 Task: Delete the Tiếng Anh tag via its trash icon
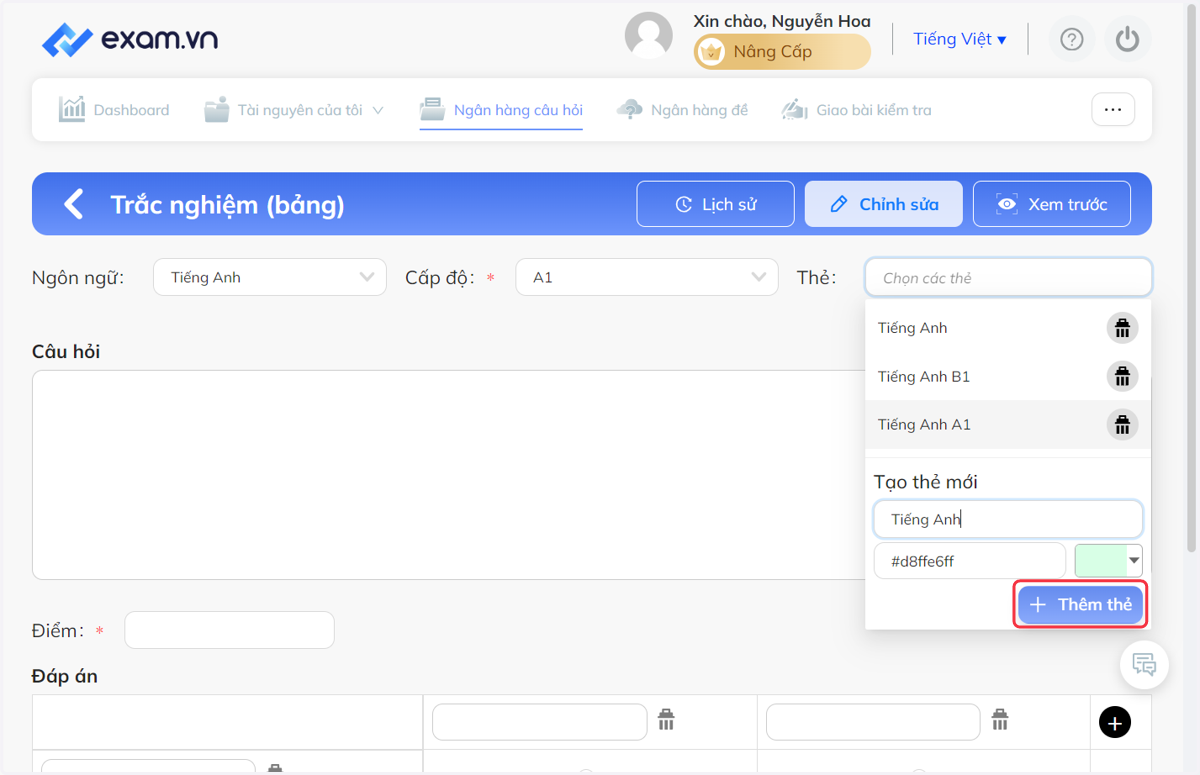click(x=1122, y=328)
